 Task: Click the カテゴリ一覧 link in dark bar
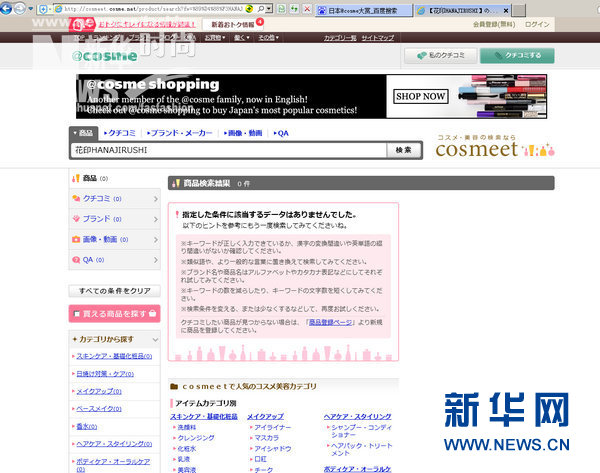340,38
